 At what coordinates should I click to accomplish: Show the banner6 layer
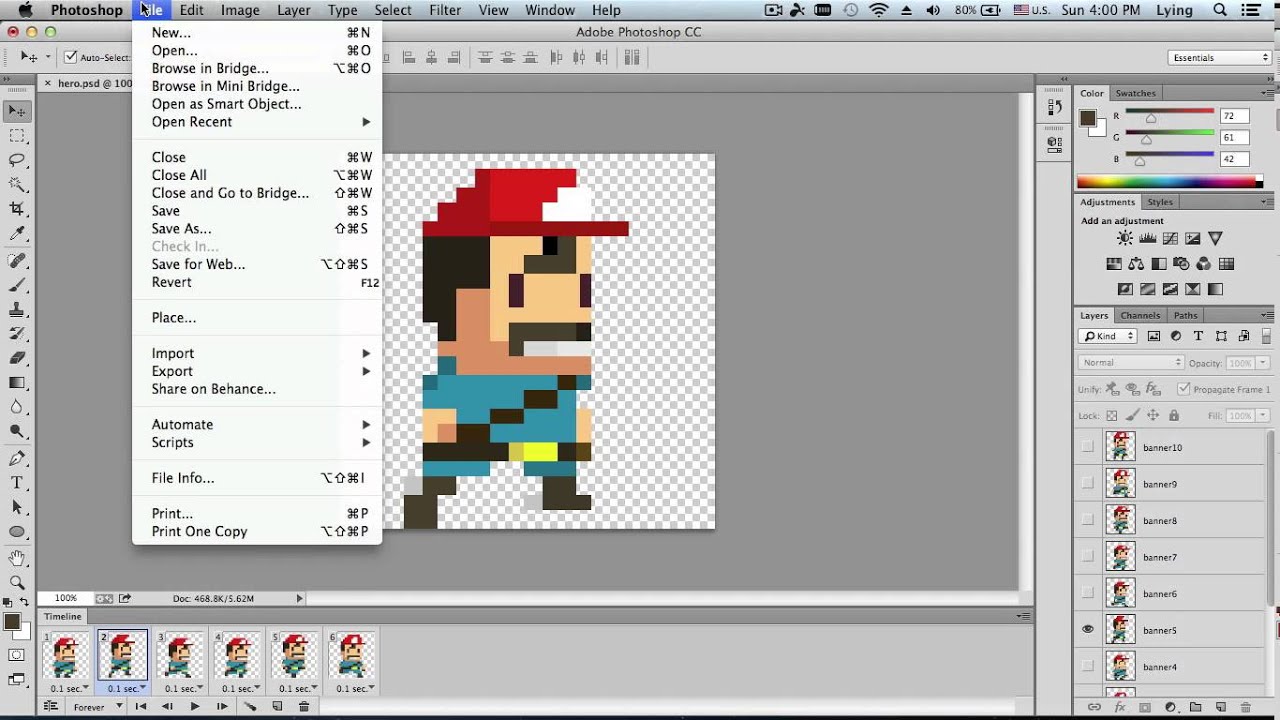[x=1088, y=593]
